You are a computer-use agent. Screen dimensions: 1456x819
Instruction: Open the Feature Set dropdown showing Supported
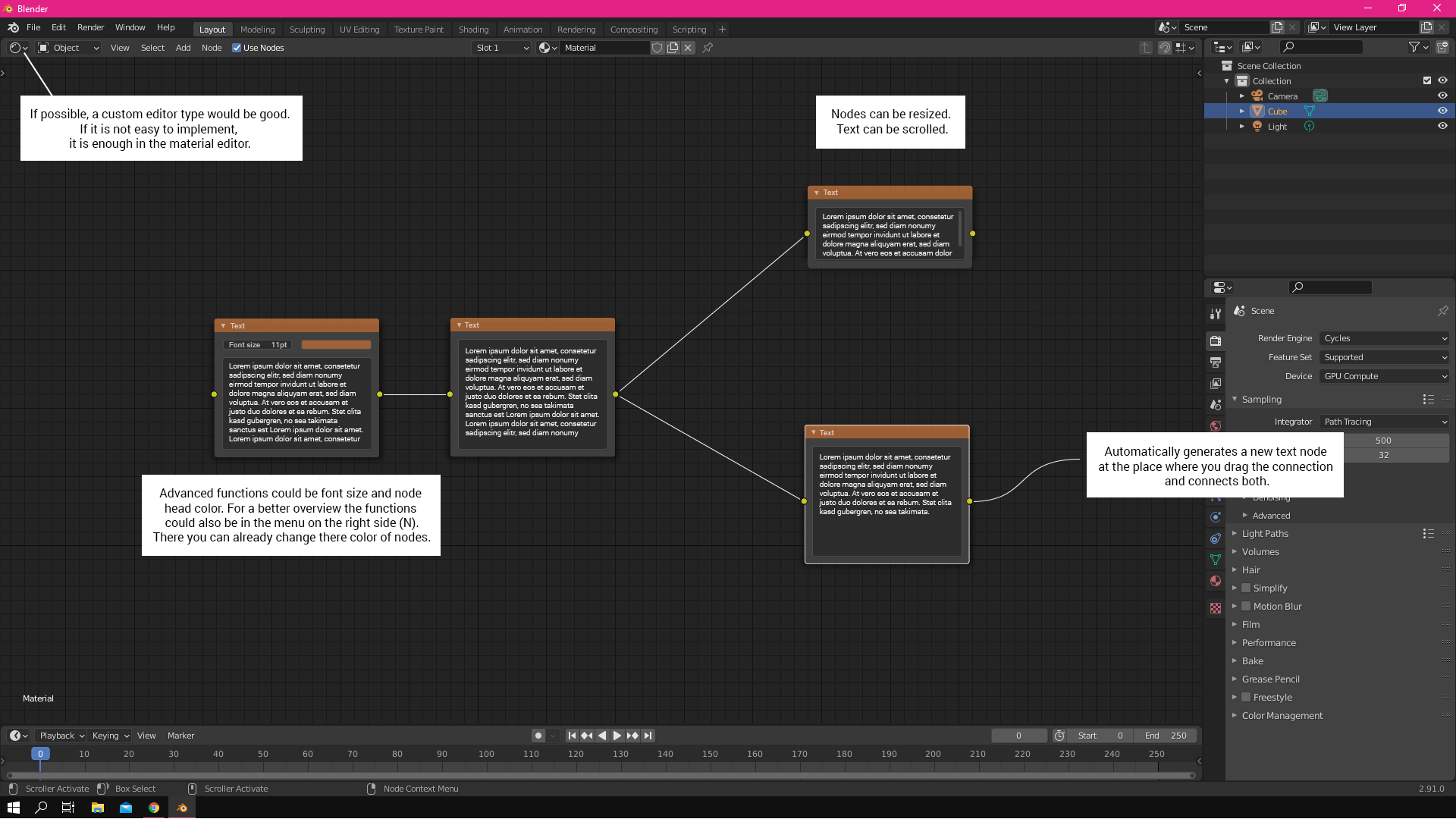click(x=1385, y=357)
